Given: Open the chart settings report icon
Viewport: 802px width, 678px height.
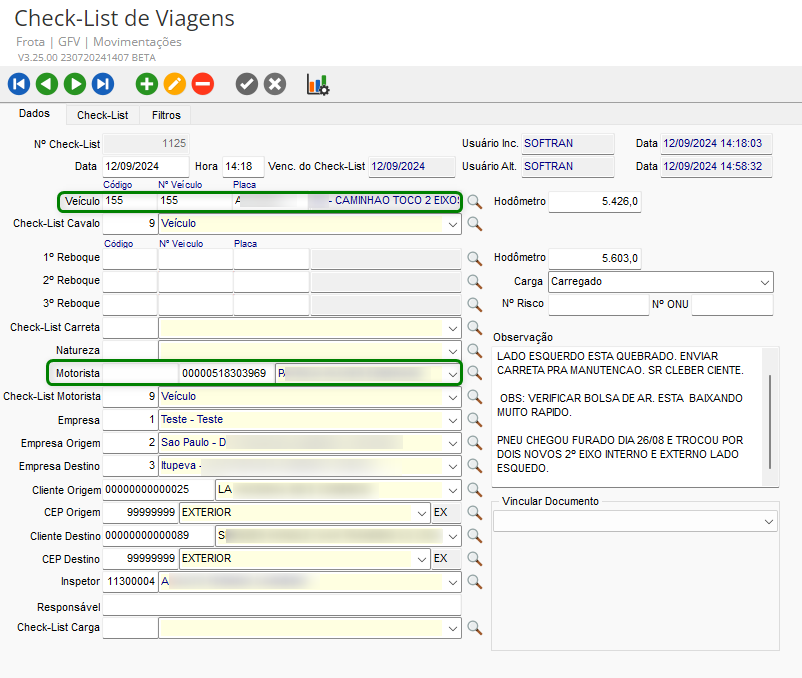Looking at the screenshot, I should [317, 85].
